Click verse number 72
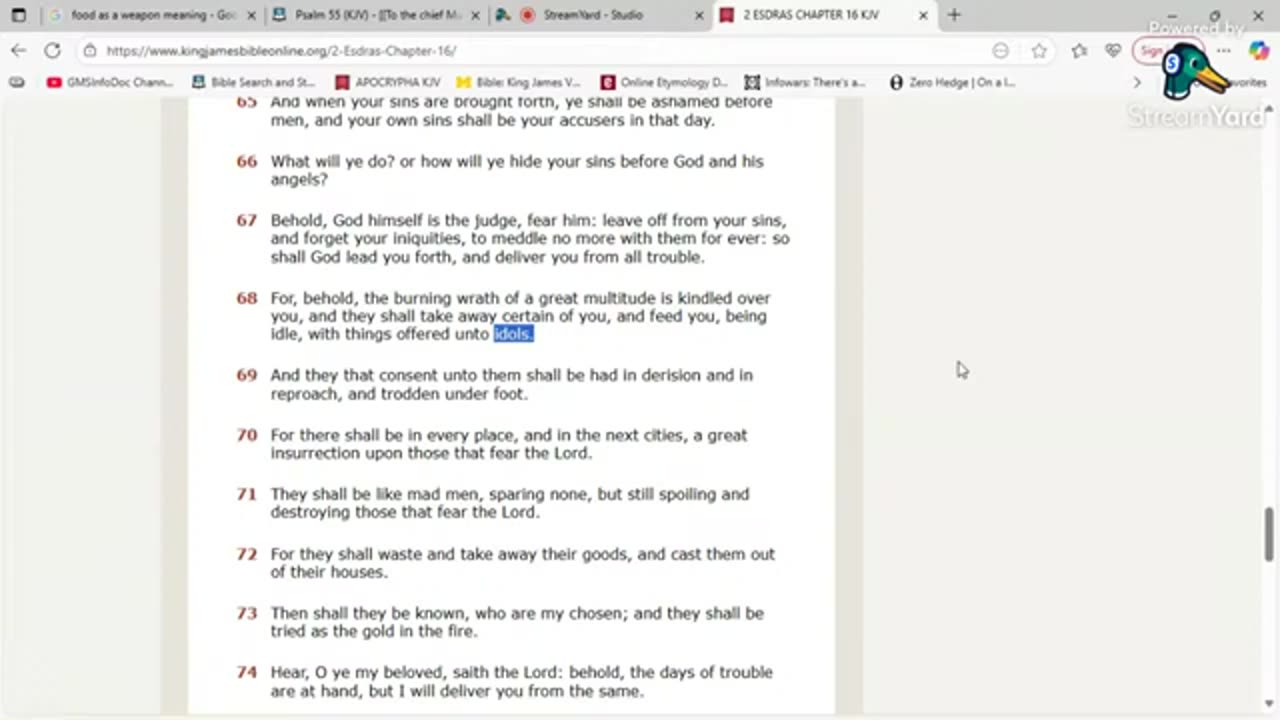1280x720 pixels. tap(246, 554)
